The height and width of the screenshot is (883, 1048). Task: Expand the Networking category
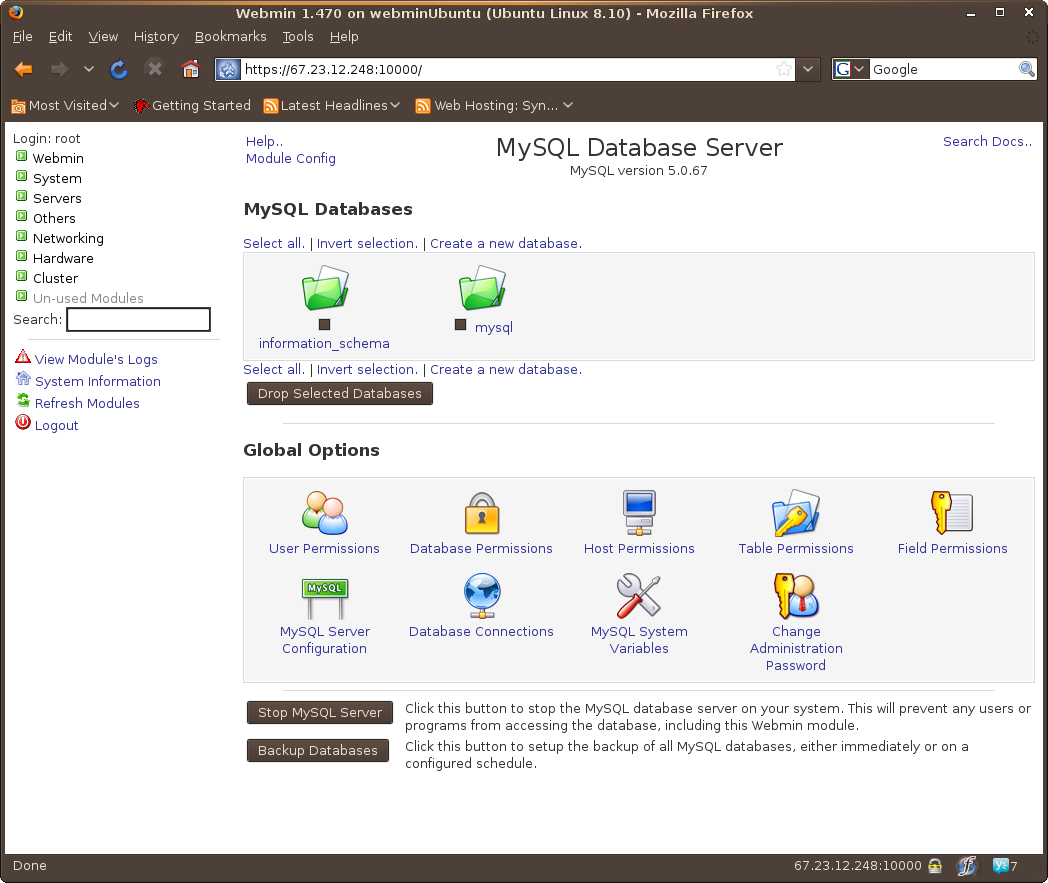point(21,237)
